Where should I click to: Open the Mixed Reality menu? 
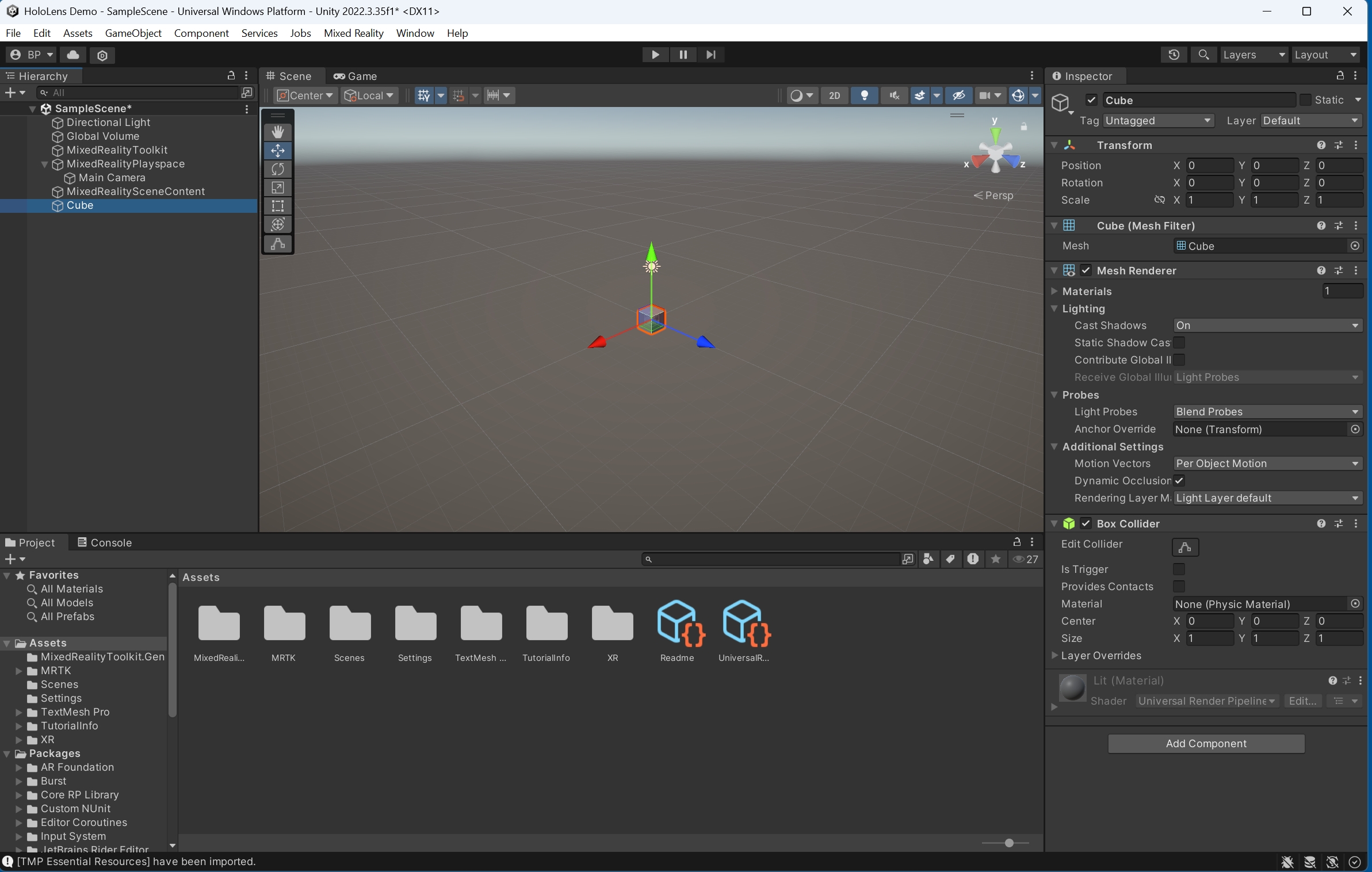[353, 33]
